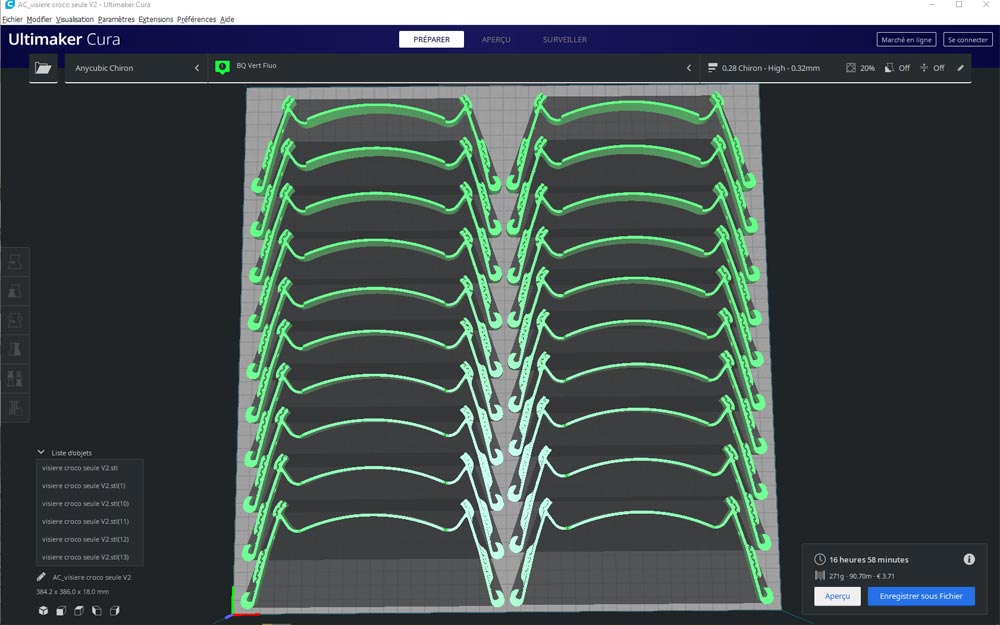Viewport: 1000px width, 625px height.
Task: Switch to 3D perspective view cube icon
Action: click(x=43, y=610)
